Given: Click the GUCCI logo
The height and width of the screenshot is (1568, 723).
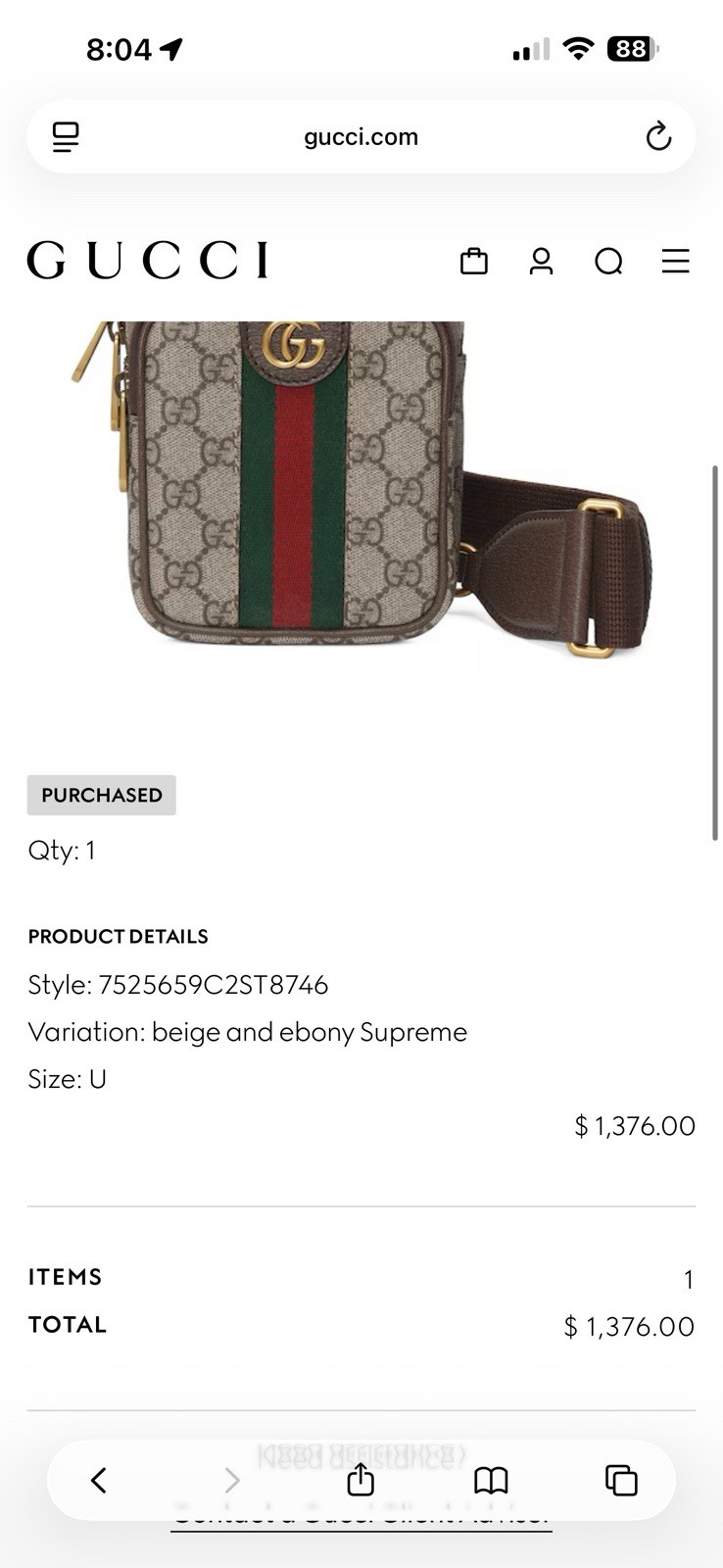Looking at the screenshot, I should pyautogui.click(x=147, y=260).
